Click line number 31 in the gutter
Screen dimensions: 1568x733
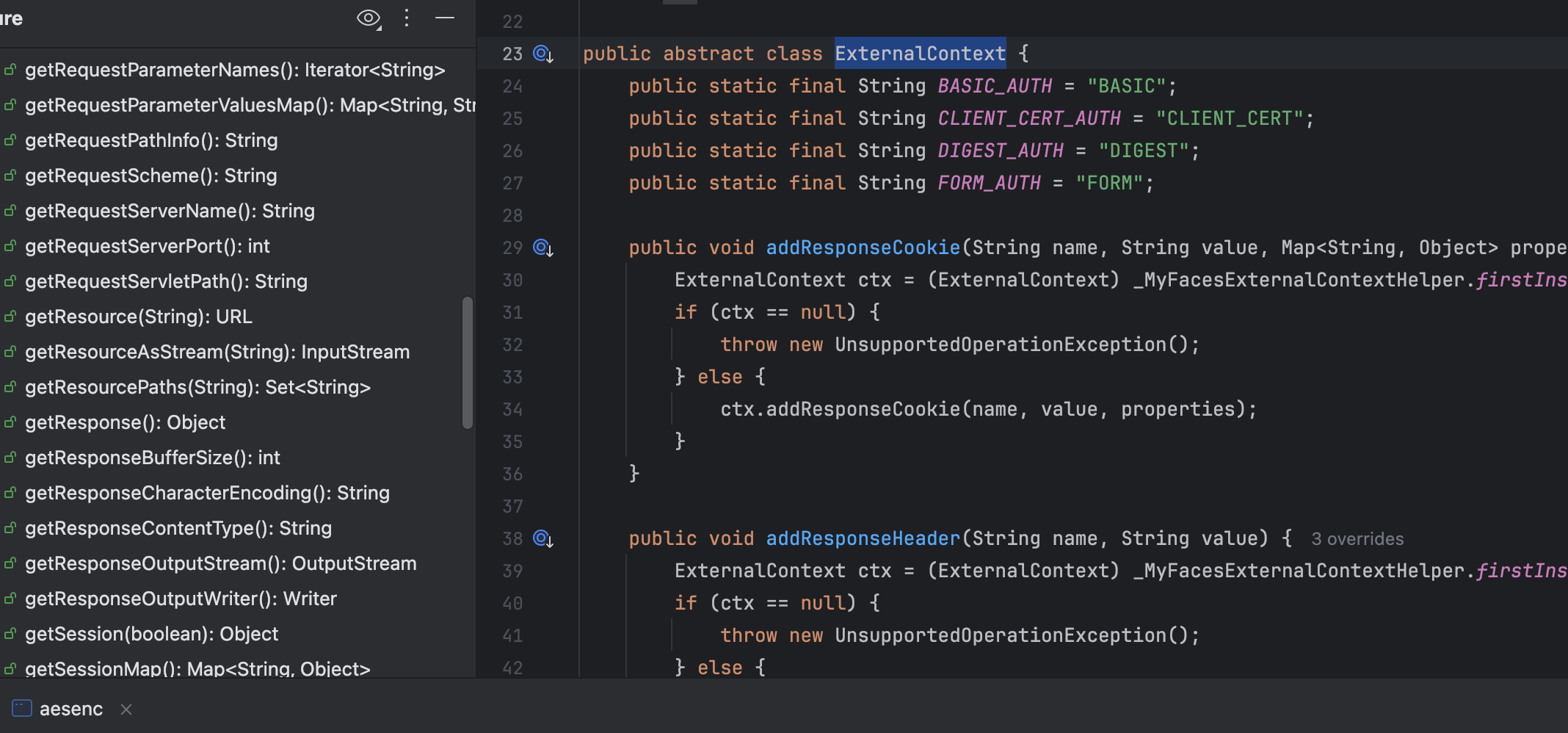pos(512,313)
